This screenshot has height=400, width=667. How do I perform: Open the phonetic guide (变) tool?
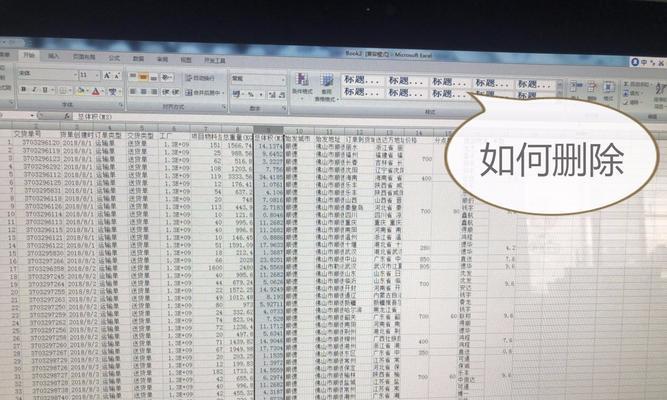[113, 91]
